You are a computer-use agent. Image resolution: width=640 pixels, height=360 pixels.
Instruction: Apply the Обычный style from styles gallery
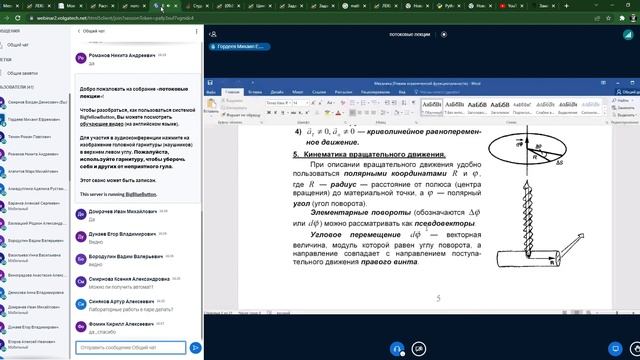point(431,107)
